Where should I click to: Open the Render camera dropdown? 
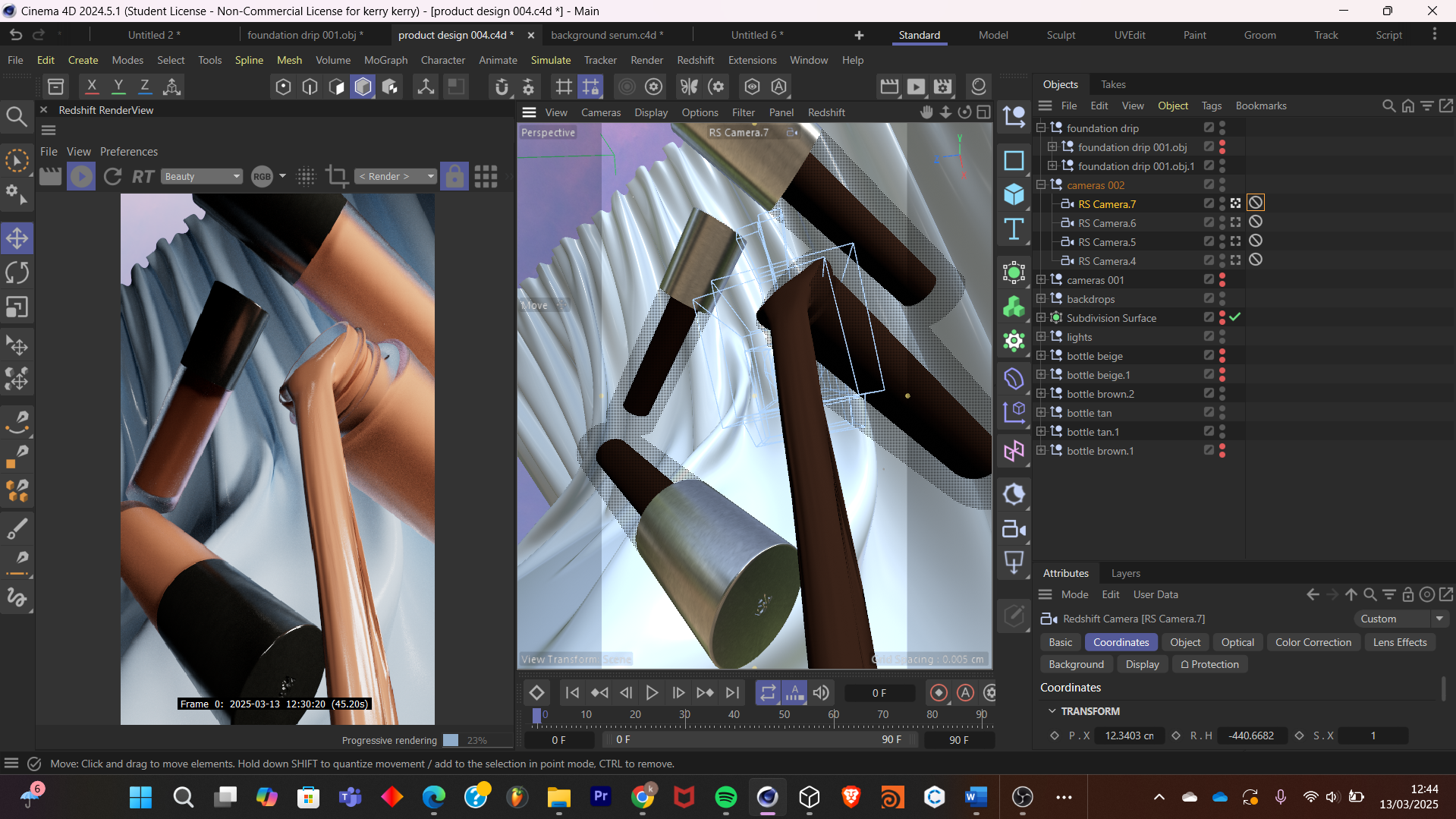395,176
